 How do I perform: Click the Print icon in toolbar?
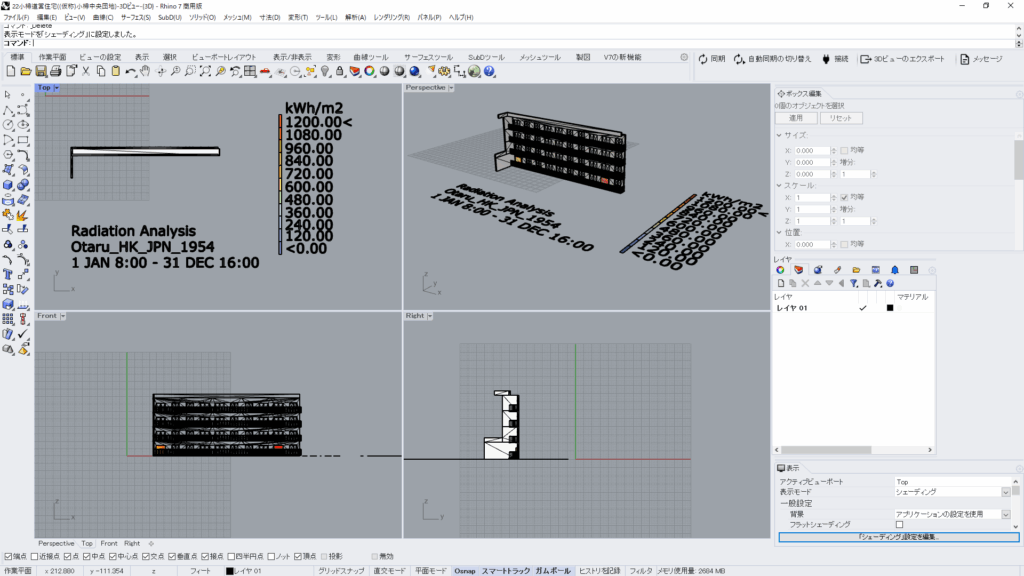pos(56,71)
